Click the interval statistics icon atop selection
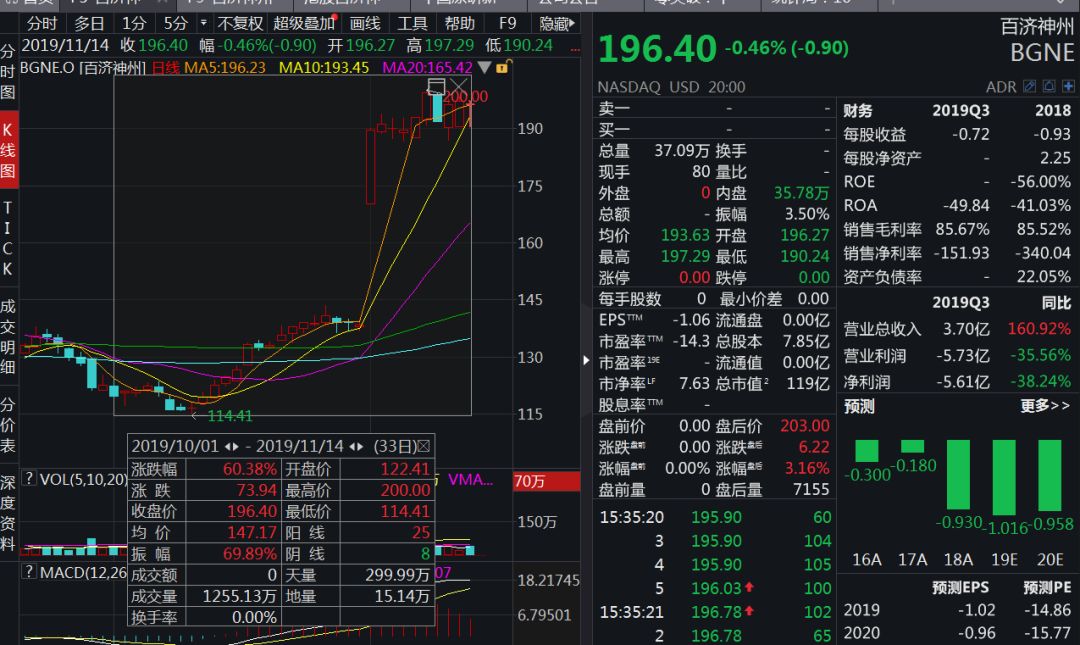The height and width of the screenshot is (645, 1080). [x=436, y=86]
